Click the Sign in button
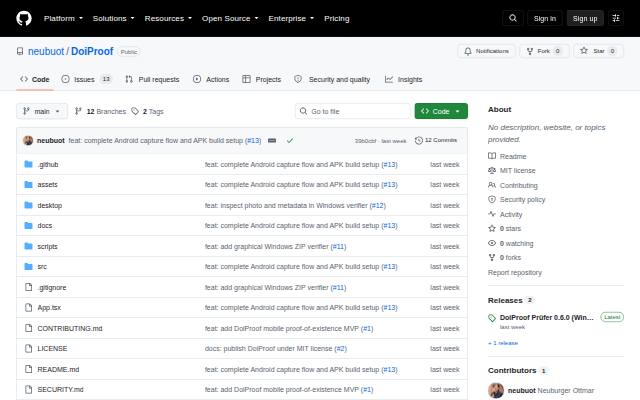640x400 pixels. (x=544, y=18)
